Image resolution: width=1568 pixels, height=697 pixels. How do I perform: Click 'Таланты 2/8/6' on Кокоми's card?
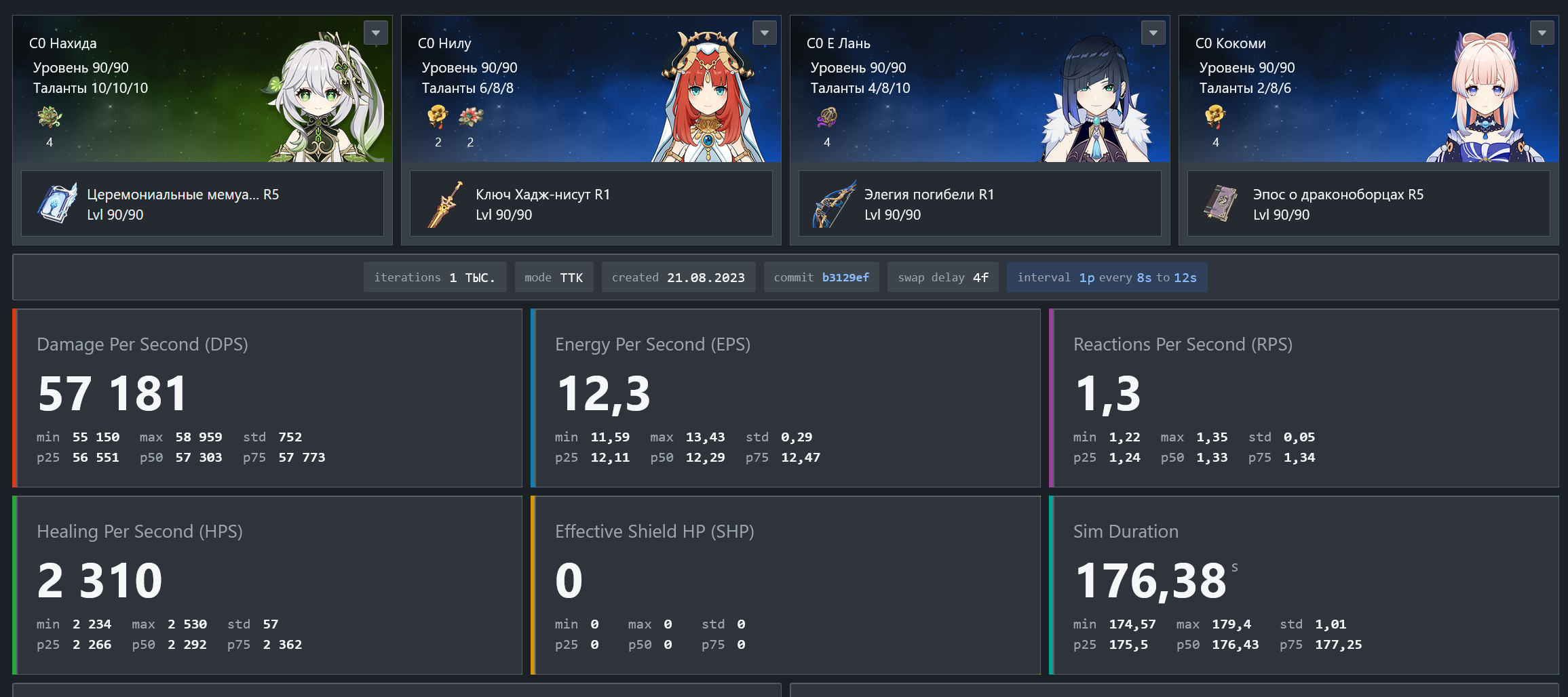click(1245, 88)
